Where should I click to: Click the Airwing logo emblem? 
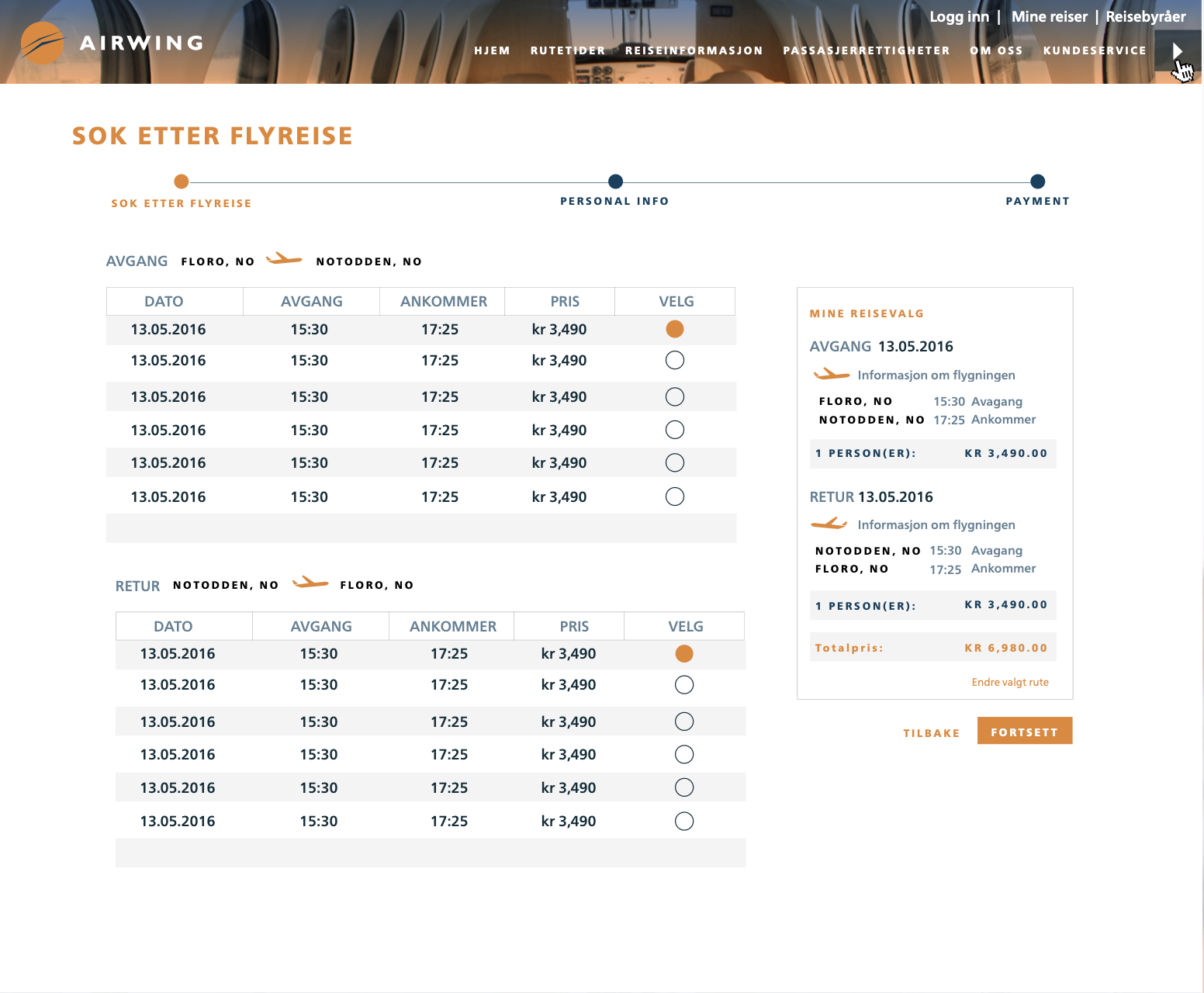(x=43, y=43)
